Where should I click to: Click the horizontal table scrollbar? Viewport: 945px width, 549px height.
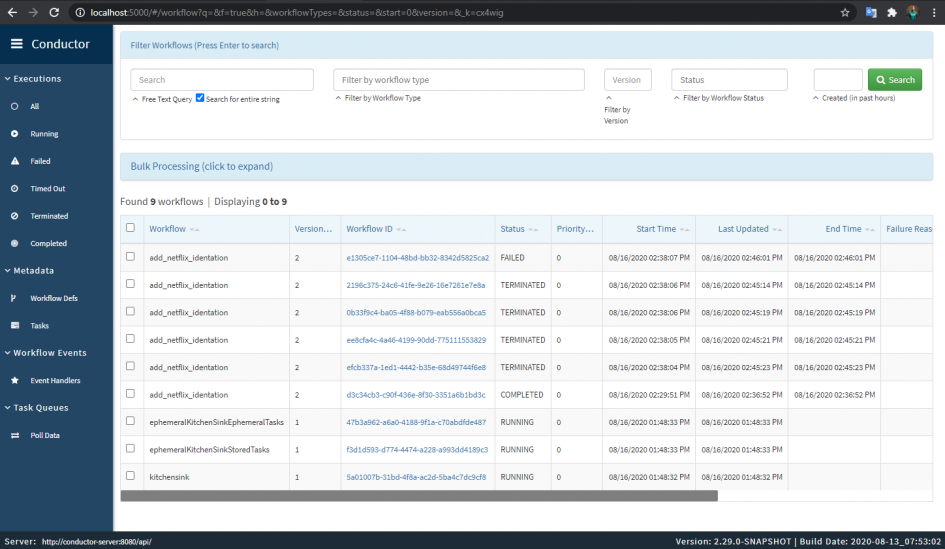click(419, 496)
